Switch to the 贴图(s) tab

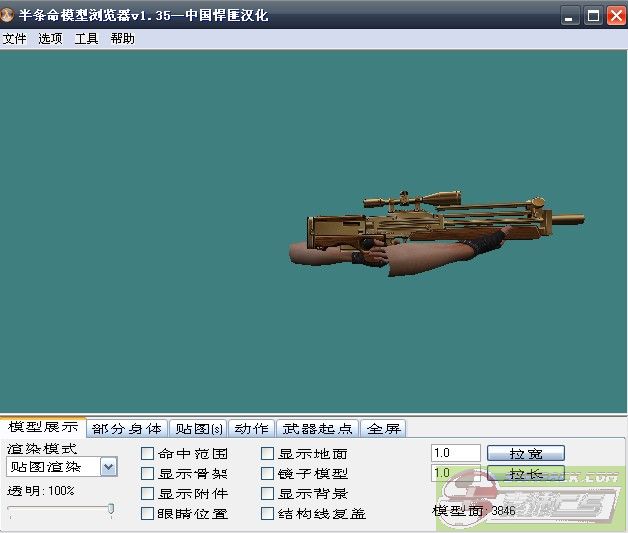point(199,428)
